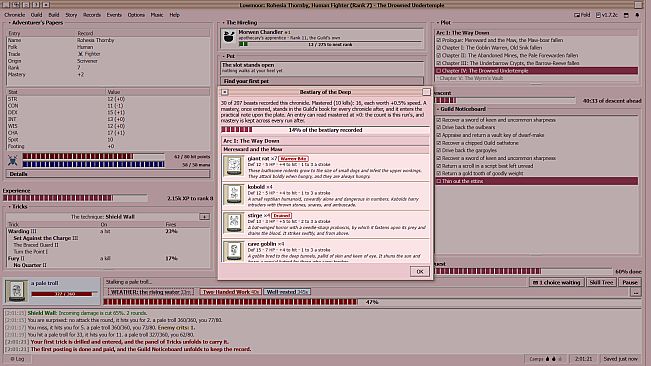The height and width of the screenshot is (366, 651).
Task: Click the Fighter trade icon in Adventurer's Papers
Action: [80, 54]
